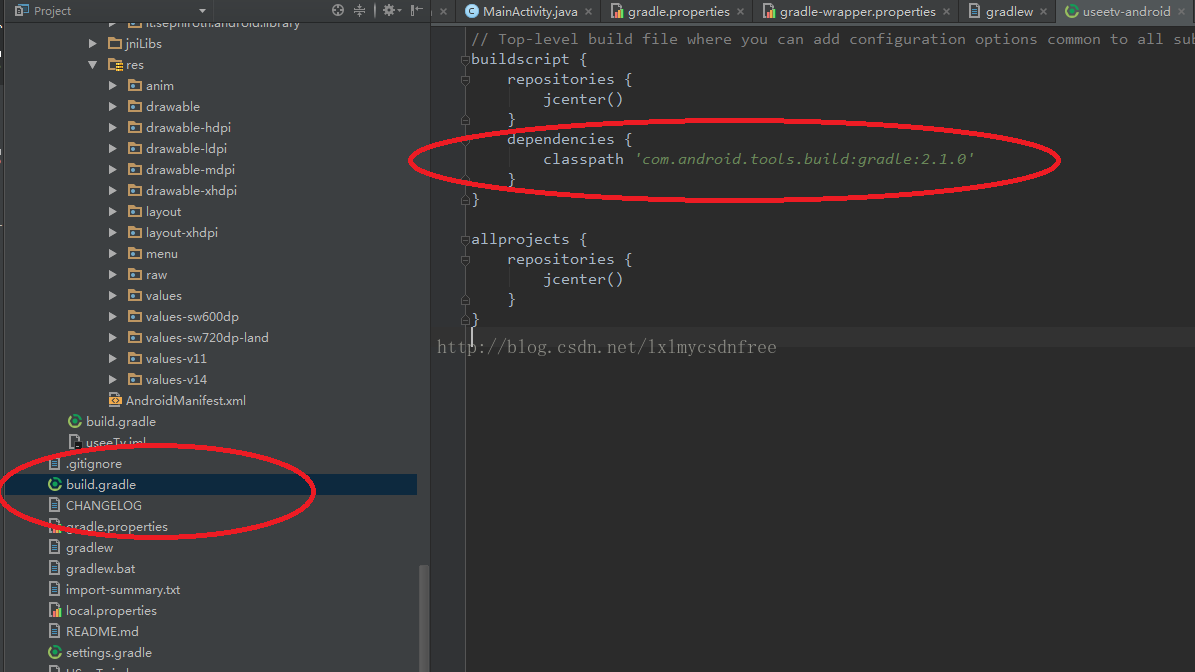Click the selected build.gradle Gradle icon
Image resolution: width=1195 pixels, height=672 pixels.
tap(55, 484)
